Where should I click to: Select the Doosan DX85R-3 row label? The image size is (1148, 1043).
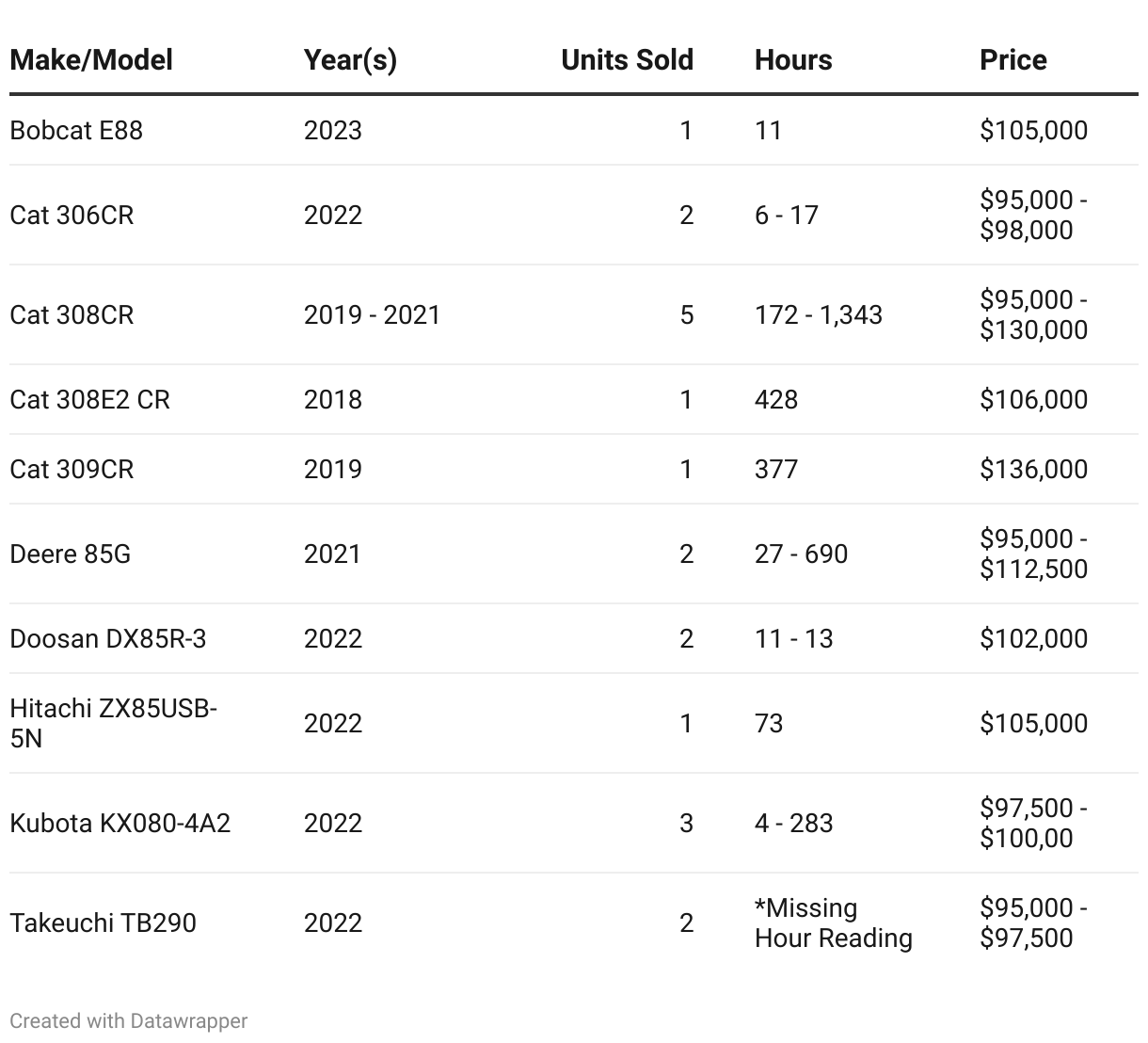(x=107, y=638)
